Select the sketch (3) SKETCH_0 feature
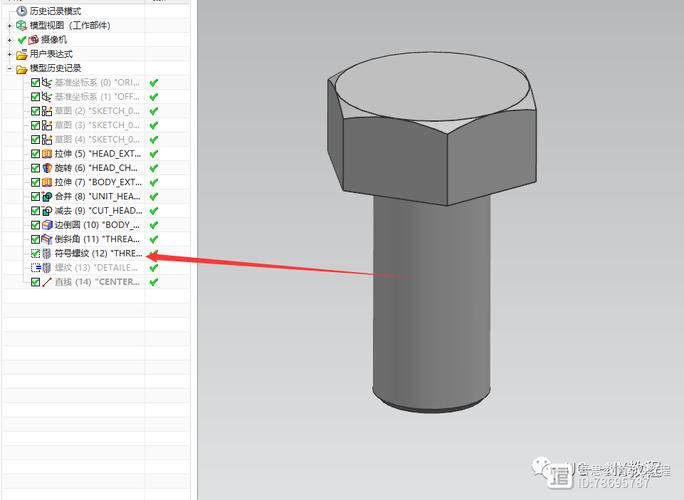 click(97, 125)
